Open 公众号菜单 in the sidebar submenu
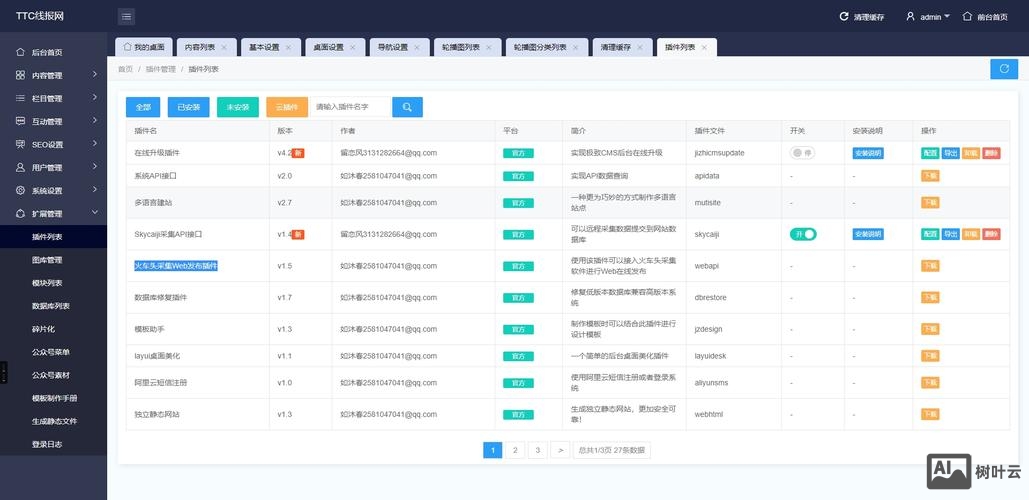Viewport: 1029px width, 500px height. 53,352
